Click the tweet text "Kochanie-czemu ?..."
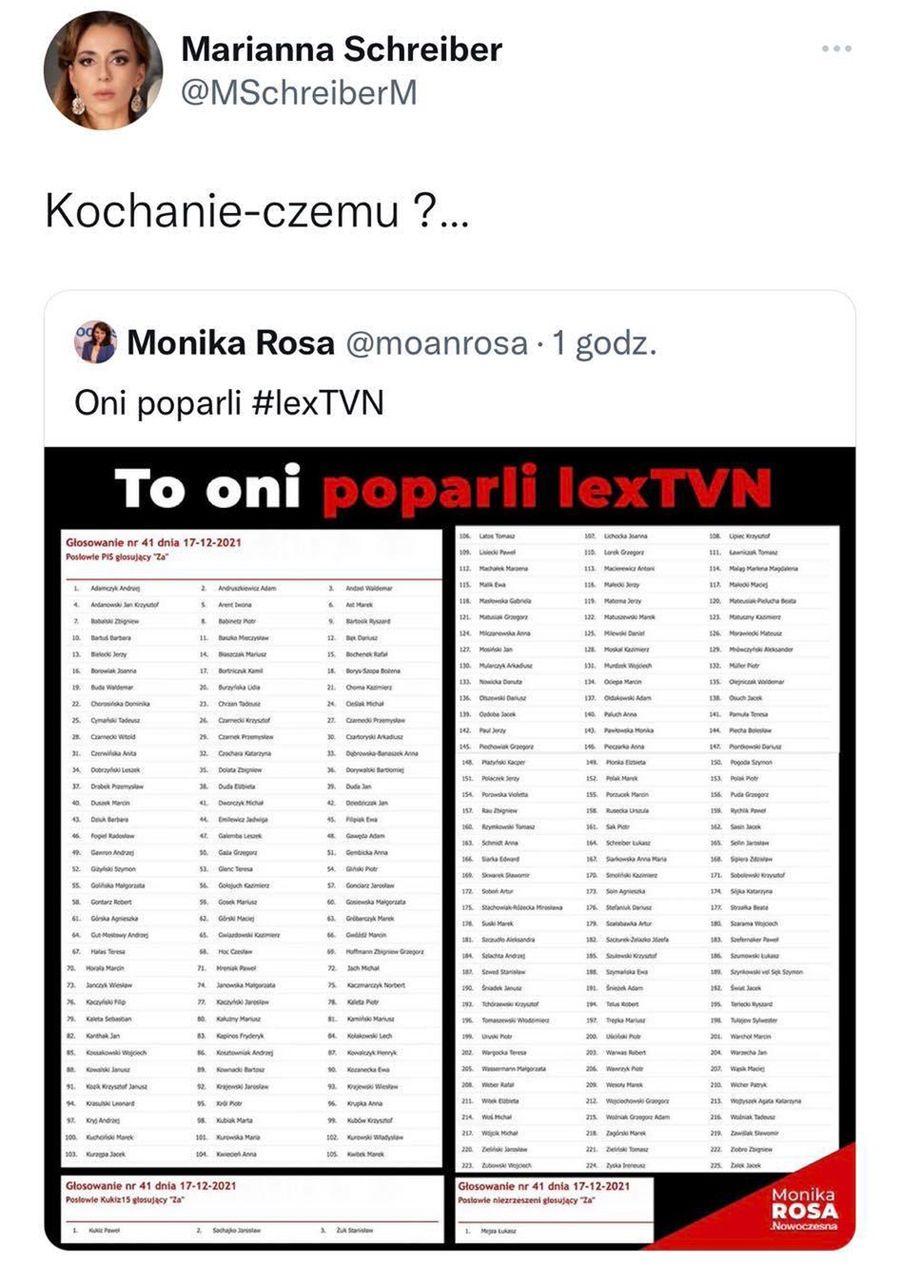The width and height of the screenshot is (900, 1282). click(255, 213)
